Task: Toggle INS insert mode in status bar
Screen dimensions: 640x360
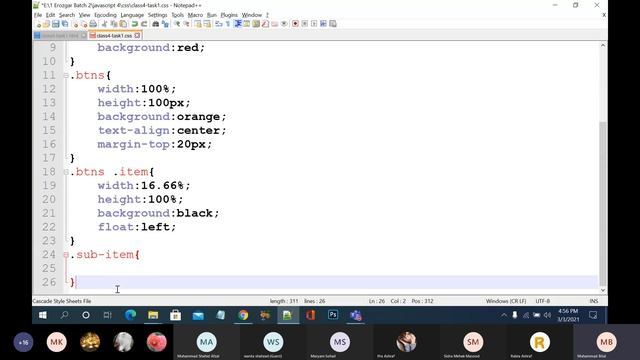Action: pyautogui.click(x=594, y=301)
